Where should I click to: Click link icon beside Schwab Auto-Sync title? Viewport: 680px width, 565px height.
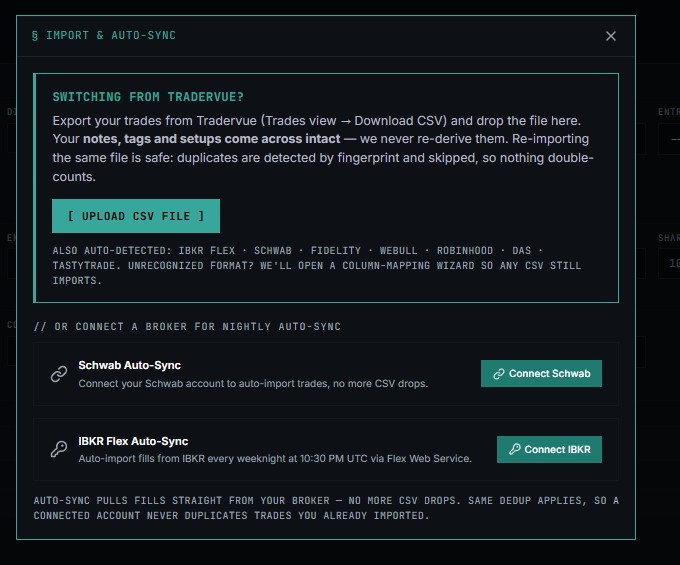59,374
